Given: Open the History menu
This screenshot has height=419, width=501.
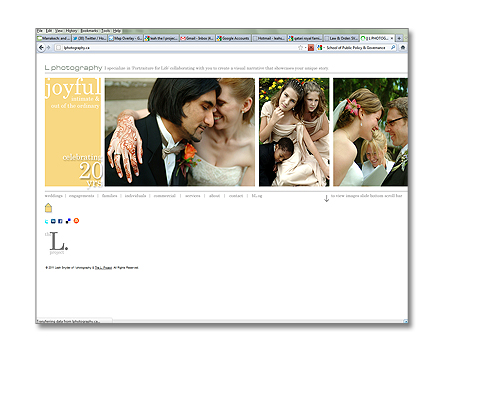Looking at the screenshot, I should tap(72, 31).
